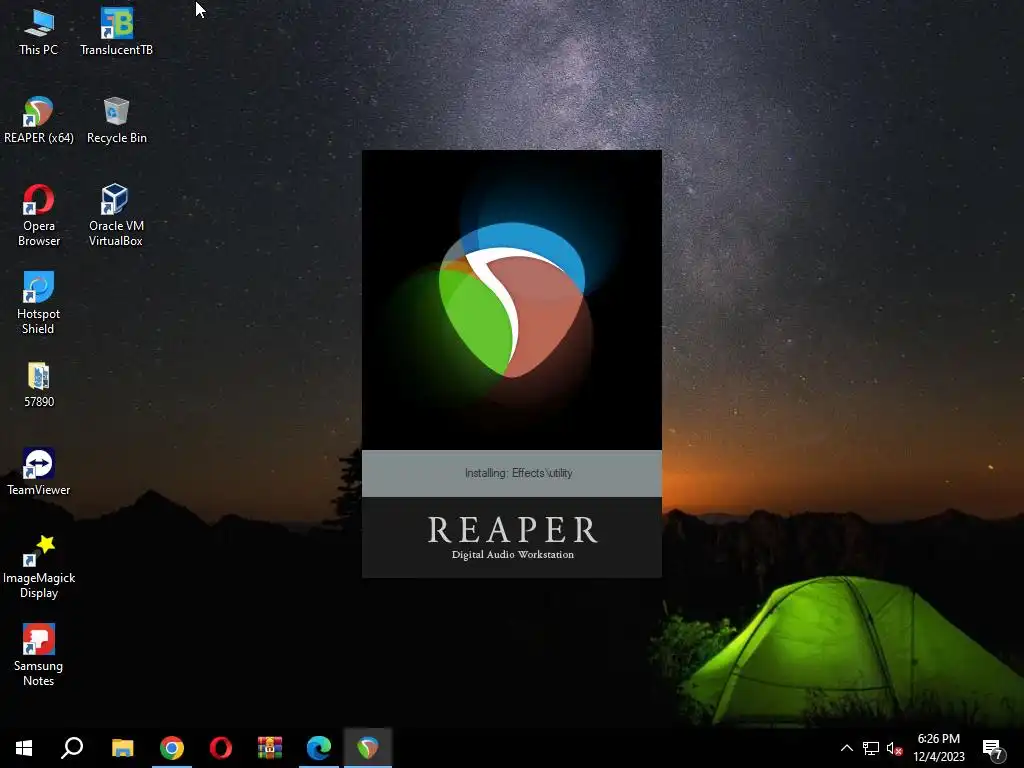
Task: Open the Windows Start menu
Action: (24, 748)
